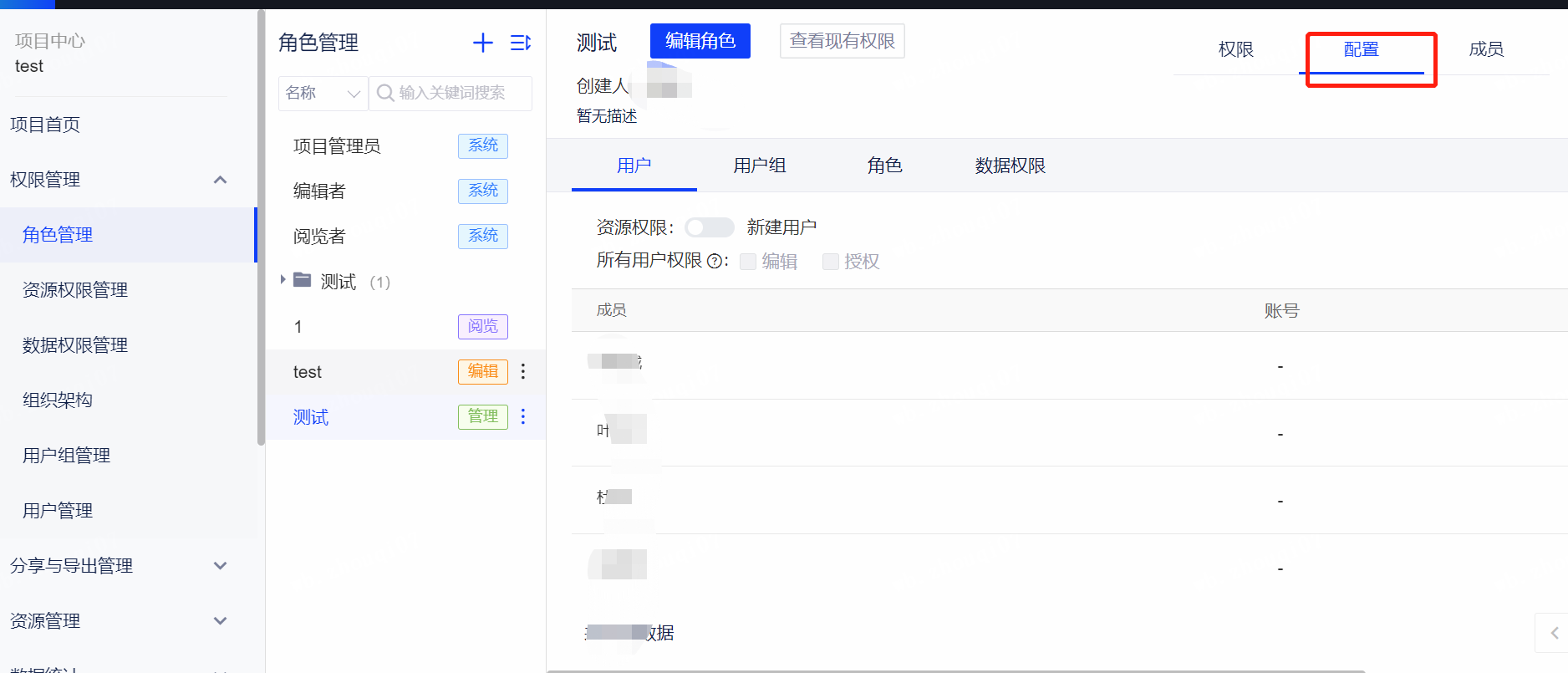
Task: Open 角色管理 in sidebar
Action: (127, 235)
